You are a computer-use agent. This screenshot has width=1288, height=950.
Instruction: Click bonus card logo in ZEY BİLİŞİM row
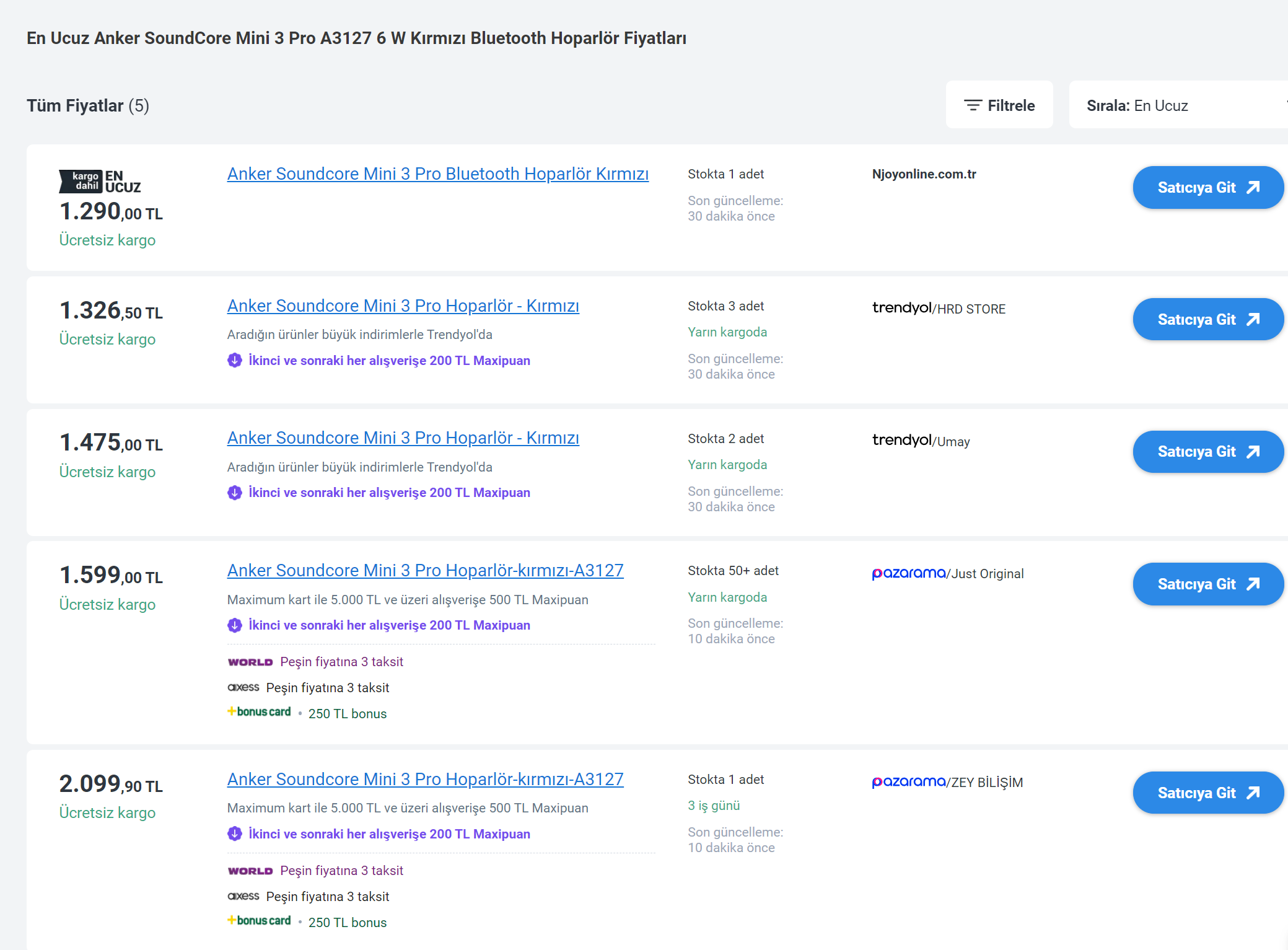click(259, 921)
